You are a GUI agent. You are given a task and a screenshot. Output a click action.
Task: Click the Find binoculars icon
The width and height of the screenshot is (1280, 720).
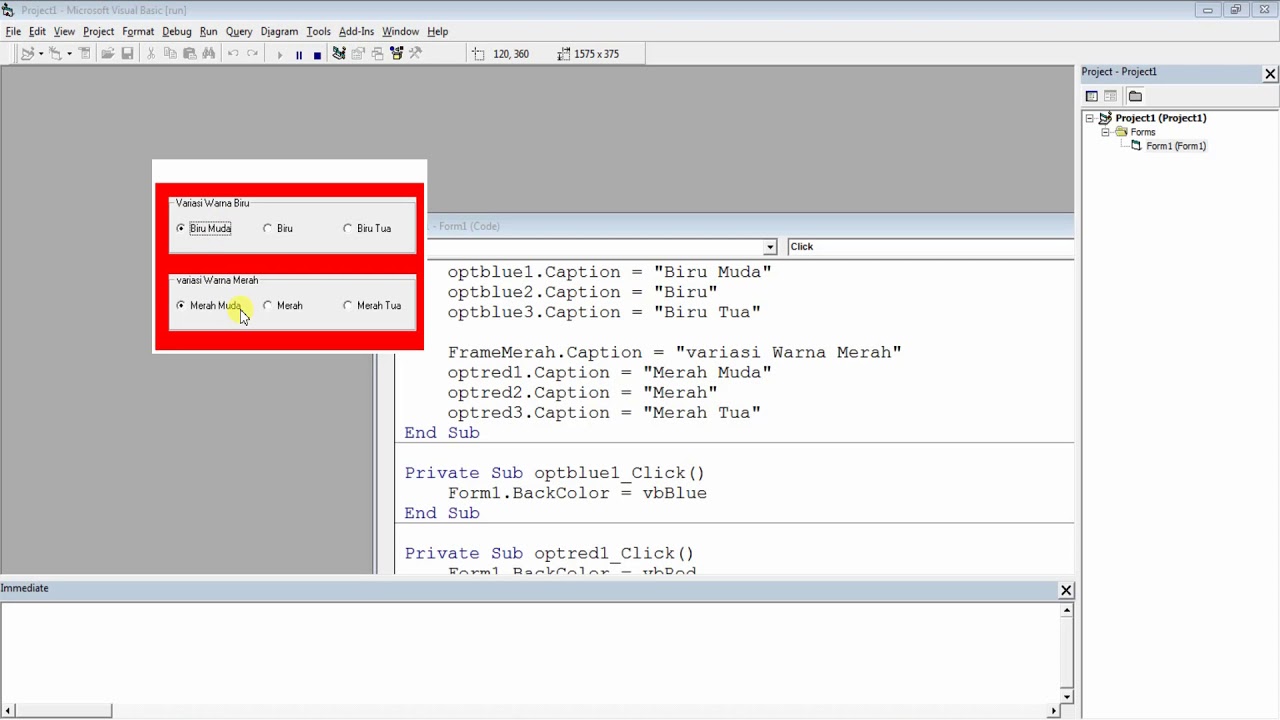209,54
